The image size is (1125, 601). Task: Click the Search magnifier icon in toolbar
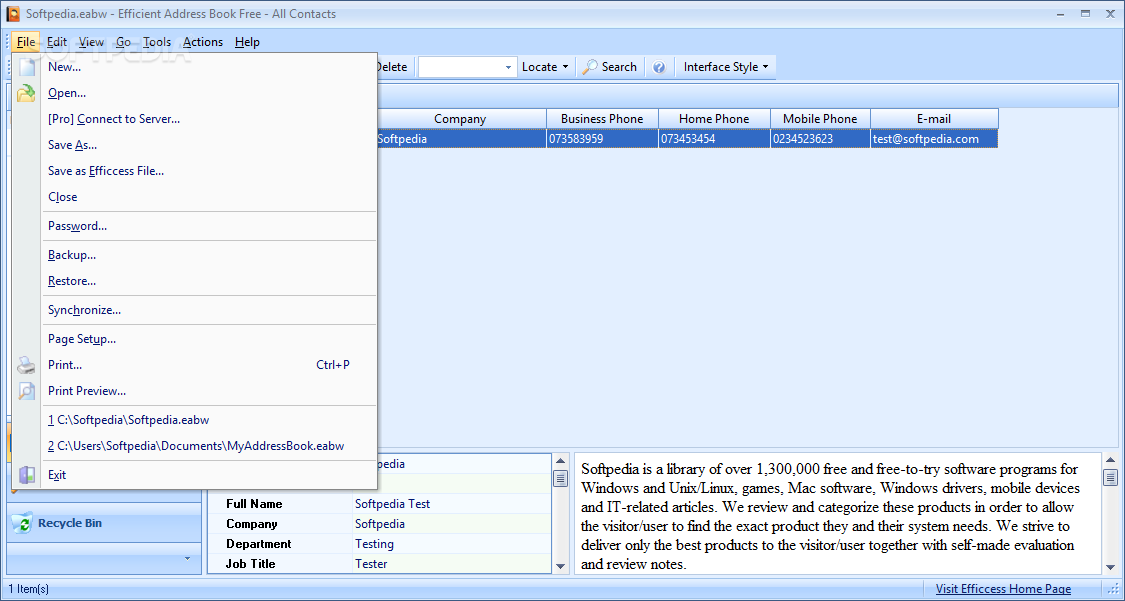[x=590, y=67]
